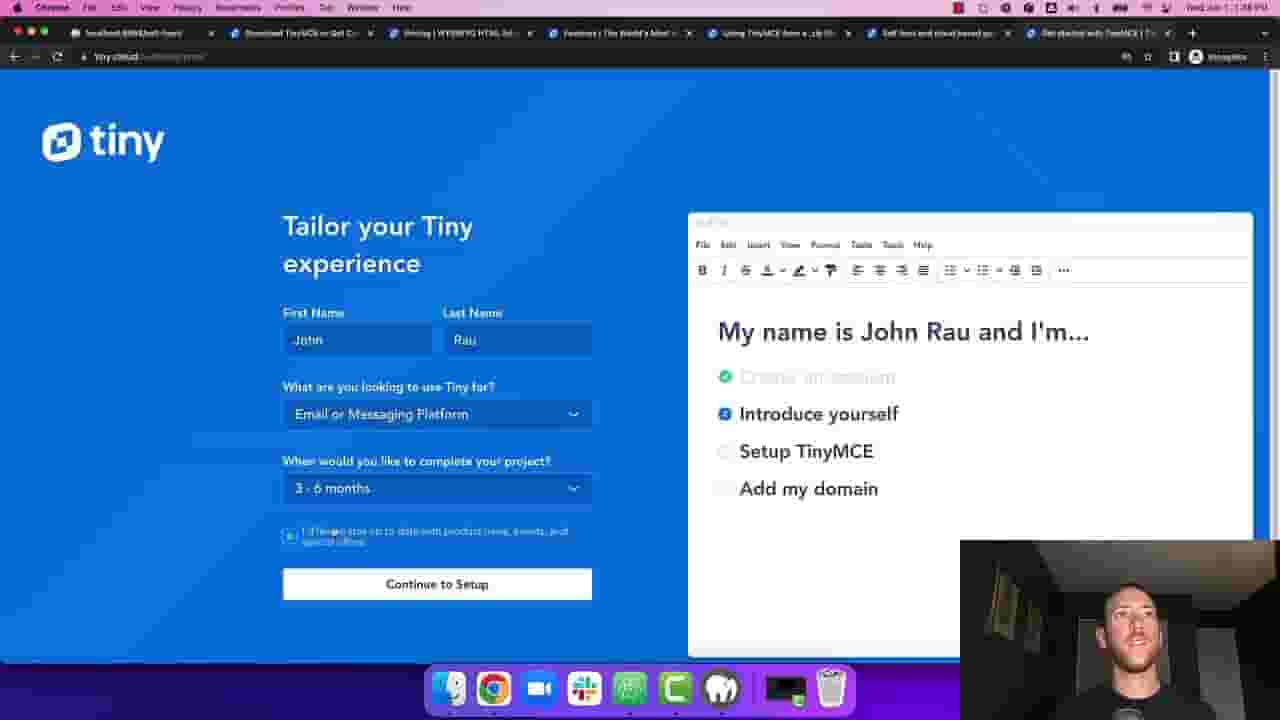Switch to the Pricing WYSIWYG browser tab
The width and height of the screenshot is (1280, 720).
(460, 33)
